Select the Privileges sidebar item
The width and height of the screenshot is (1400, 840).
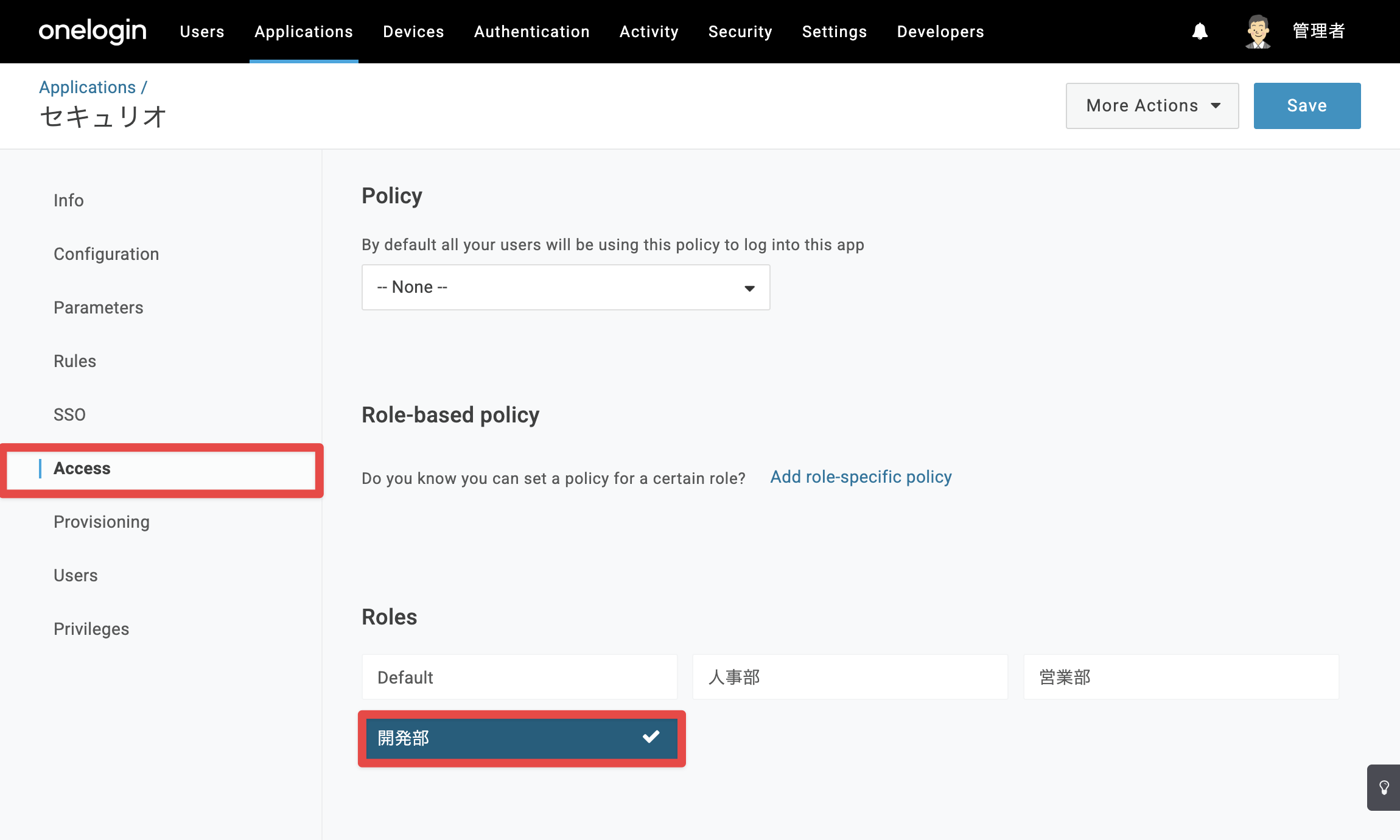[x=91, y=629]
